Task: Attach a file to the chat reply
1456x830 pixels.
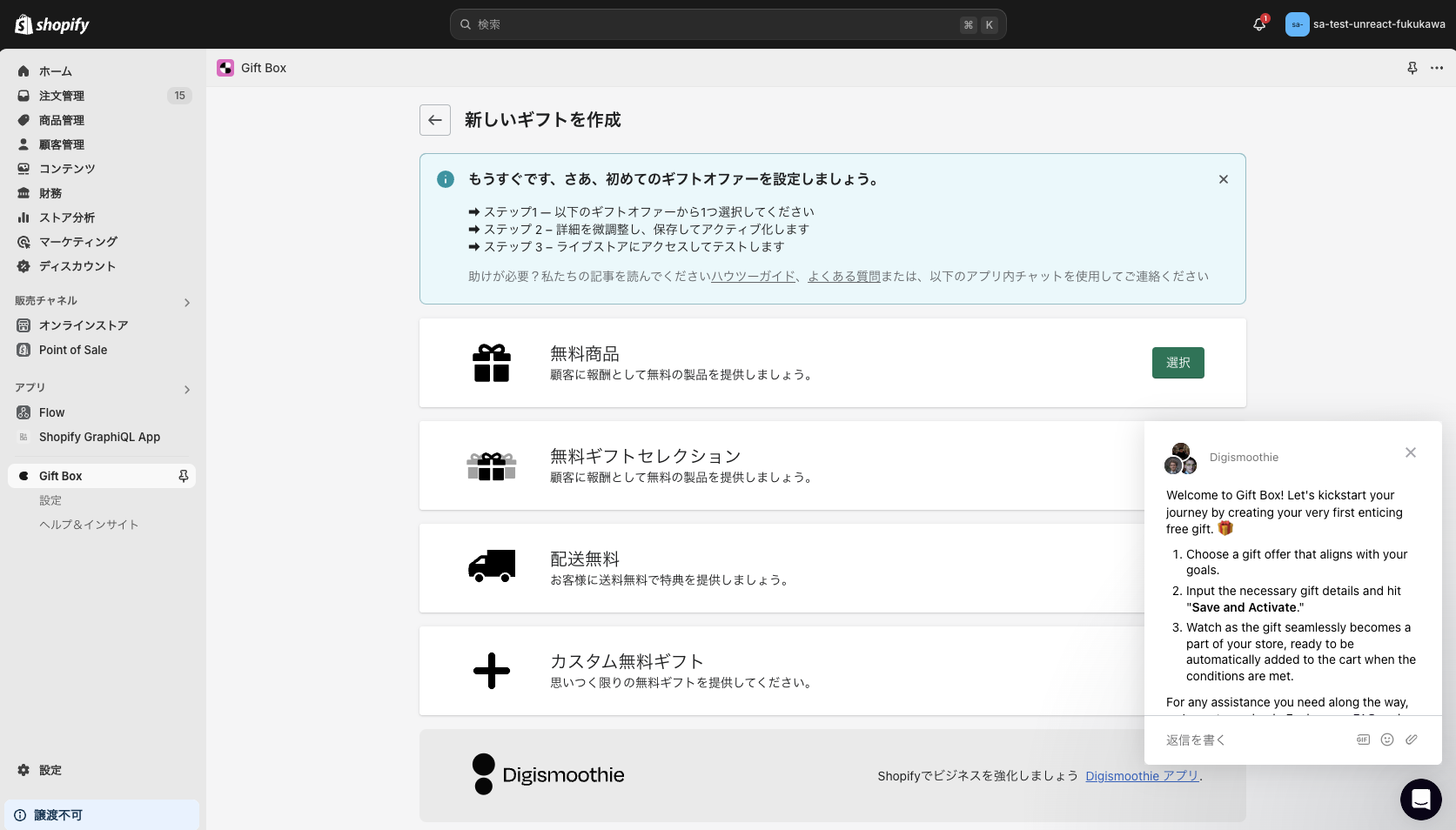Action: click(1411, 740)
